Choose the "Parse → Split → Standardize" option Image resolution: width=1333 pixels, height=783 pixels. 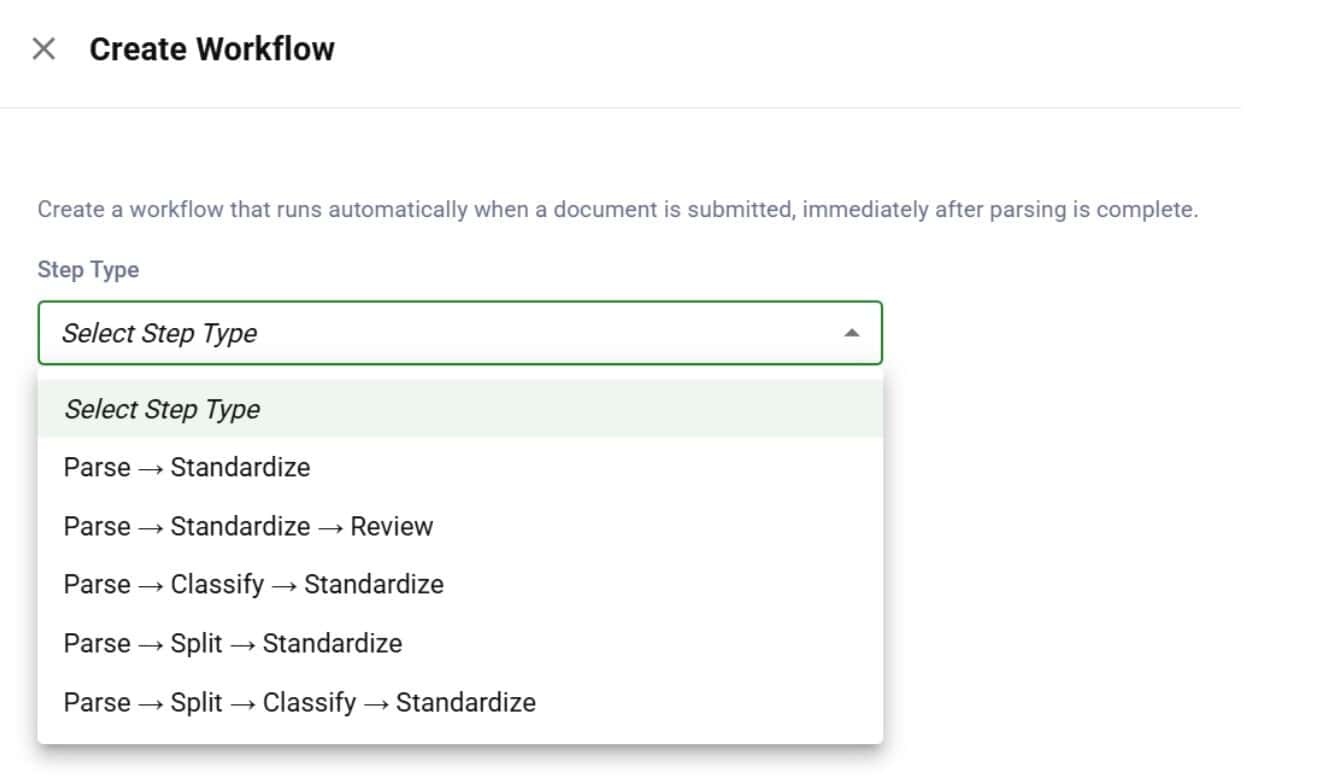(x=232, y=643)
